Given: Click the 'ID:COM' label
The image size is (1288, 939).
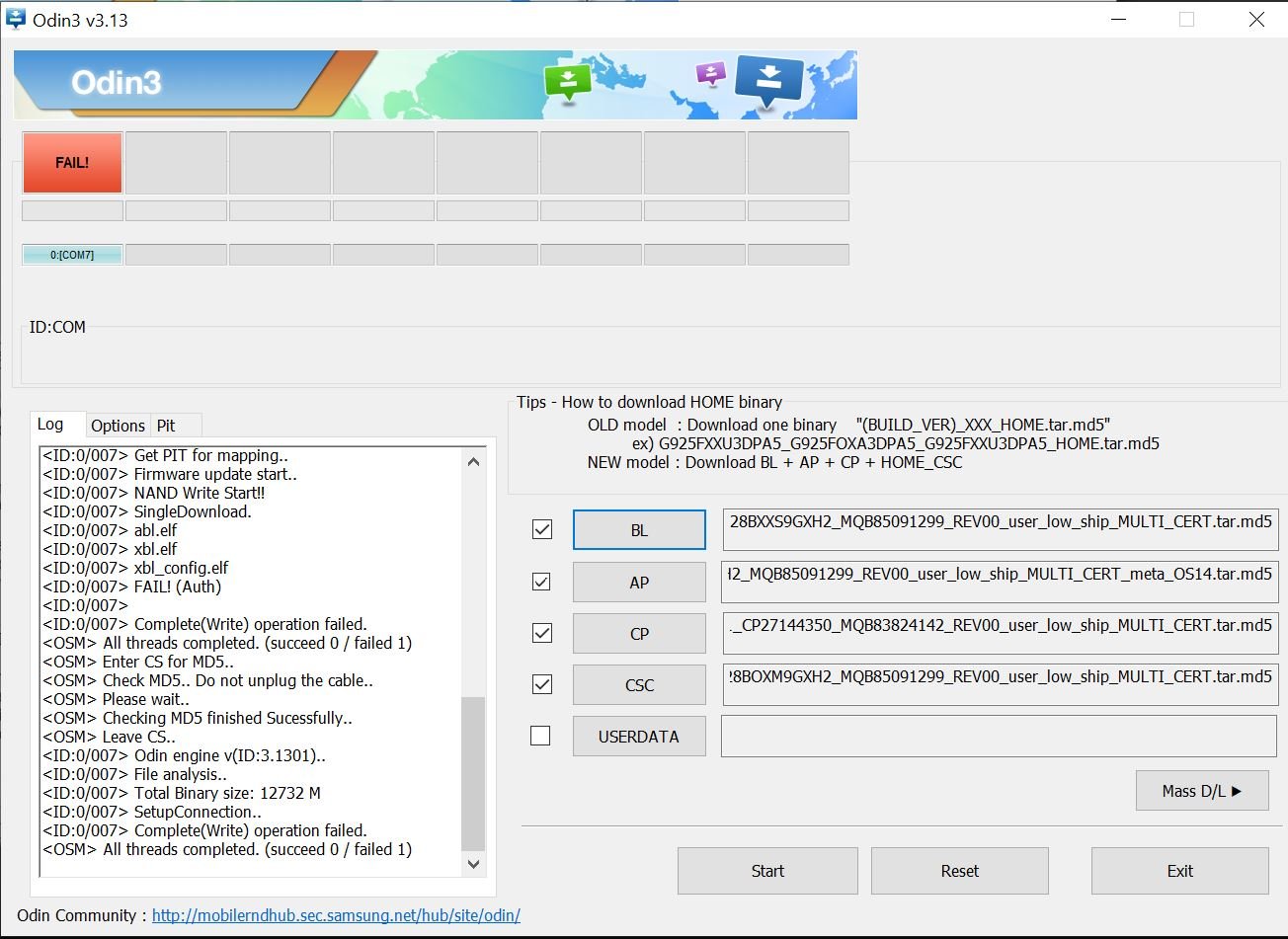Looking at the screenshot, I should click(57, 327).
